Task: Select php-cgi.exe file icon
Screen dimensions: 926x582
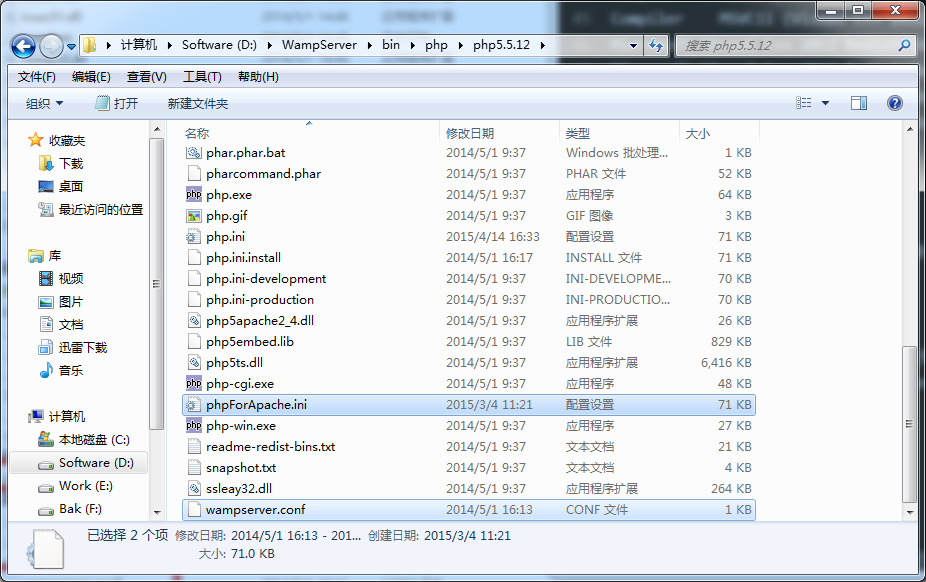Action: click(194, 384)
